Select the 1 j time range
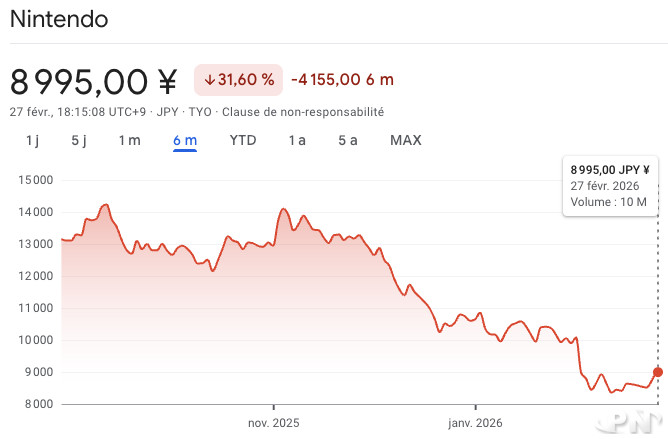 pyautogui.click(x=32, y=140)
